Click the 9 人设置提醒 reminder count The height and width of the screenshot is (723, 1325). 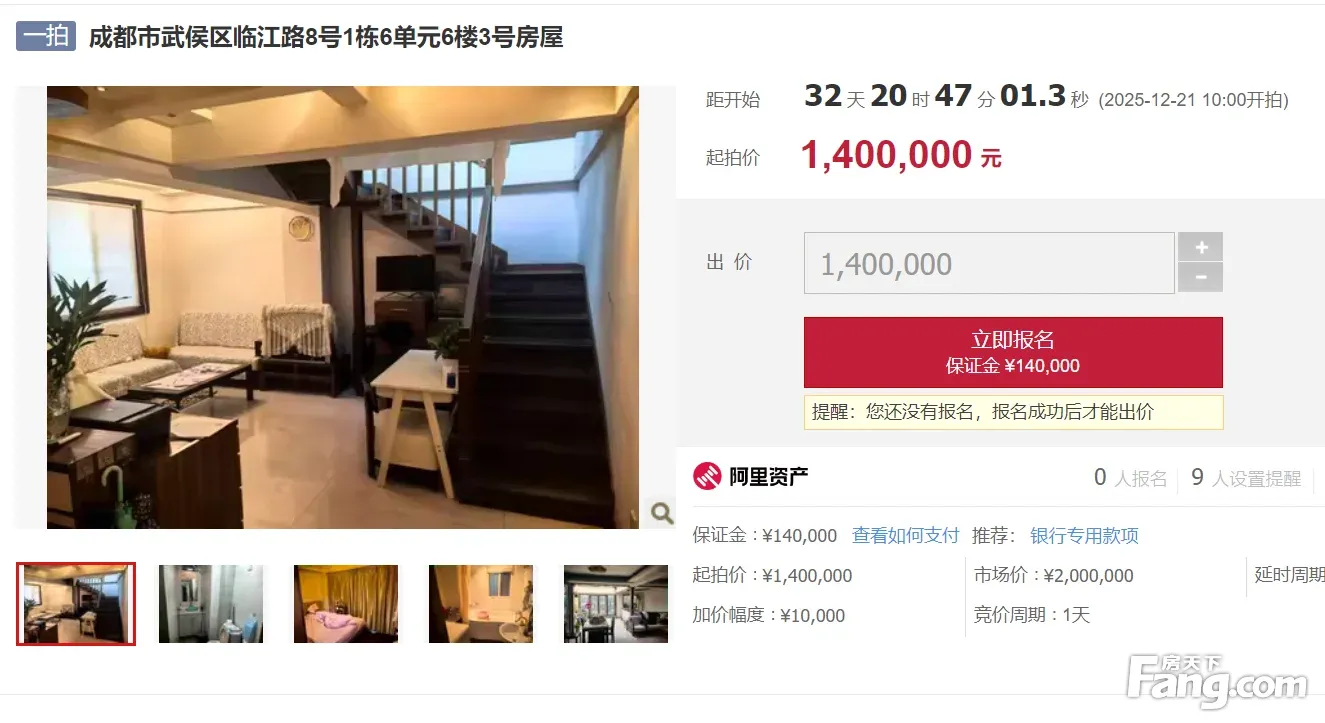point(1246,478)
